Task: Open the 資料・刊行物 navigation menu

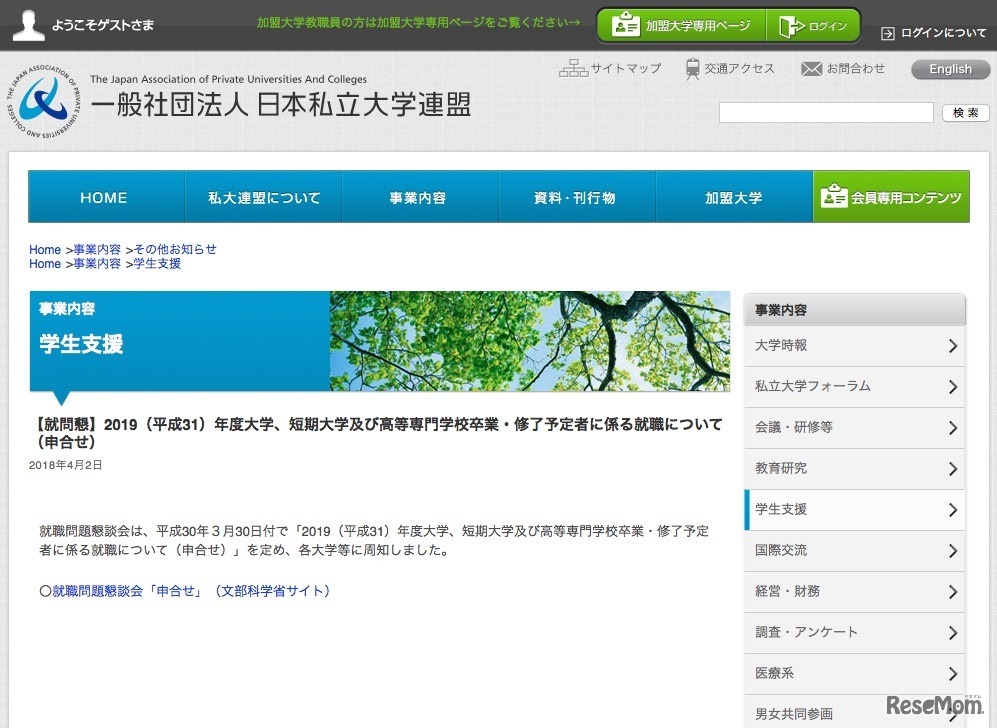Action: point(575,197)
